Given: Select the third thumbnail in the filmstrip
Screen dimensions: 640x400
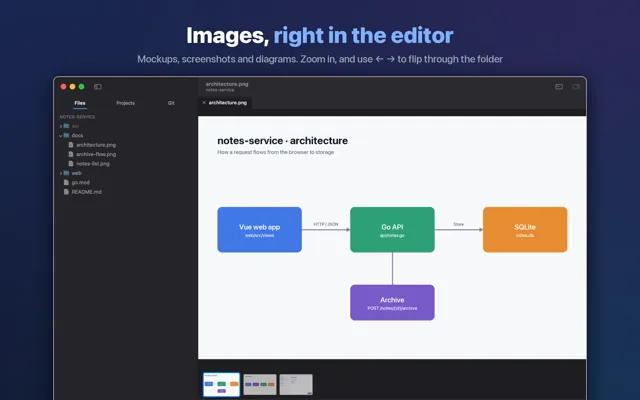Looking at the screenshot, I should tap(296, 384).
